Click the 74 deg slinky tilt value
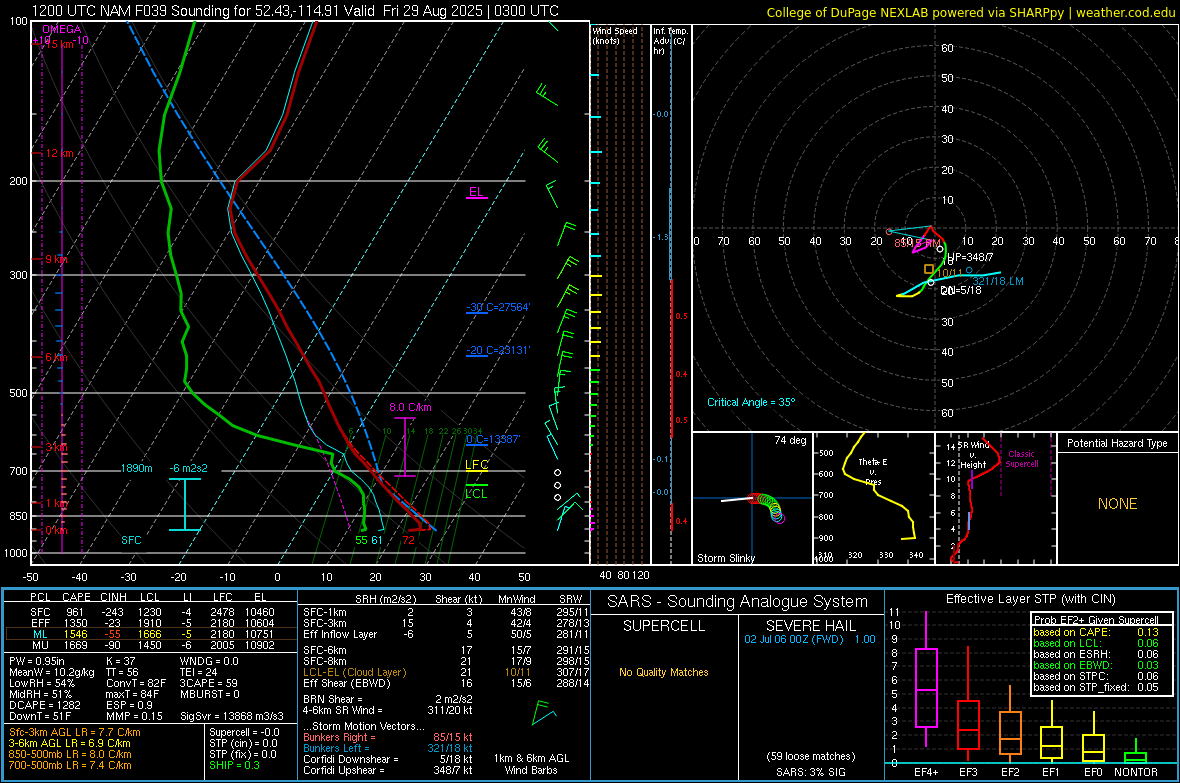Viewport: 1180px width, 783px height. click(790, 440)
